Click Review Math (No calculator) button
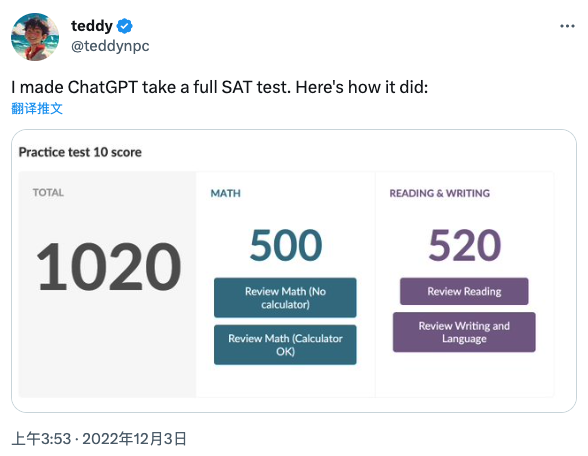This screenshot has height=456, width=588. (x=285, y=297)
